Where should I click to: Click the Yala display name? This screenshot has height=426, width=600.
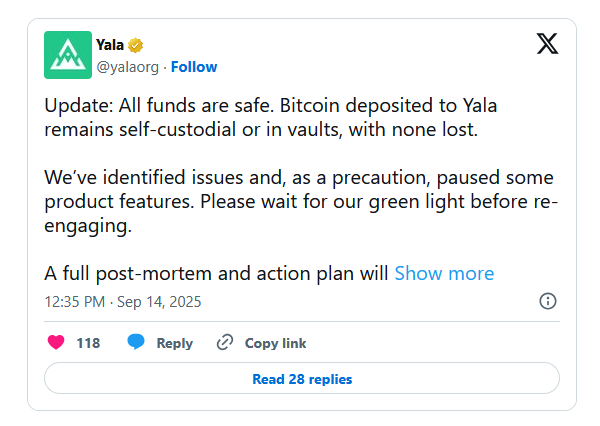[x=110, y=45]
